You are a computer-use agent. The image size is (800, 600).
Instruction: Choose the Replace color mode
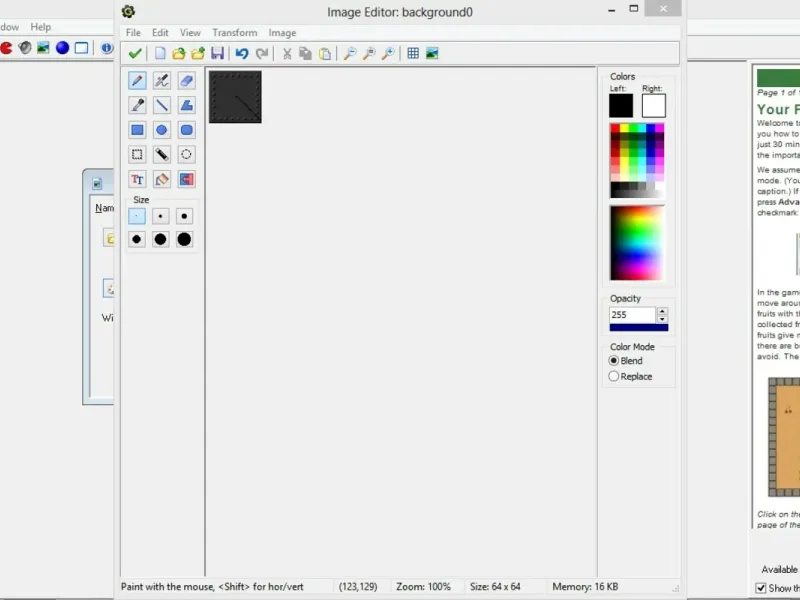(x=630, y=377)
